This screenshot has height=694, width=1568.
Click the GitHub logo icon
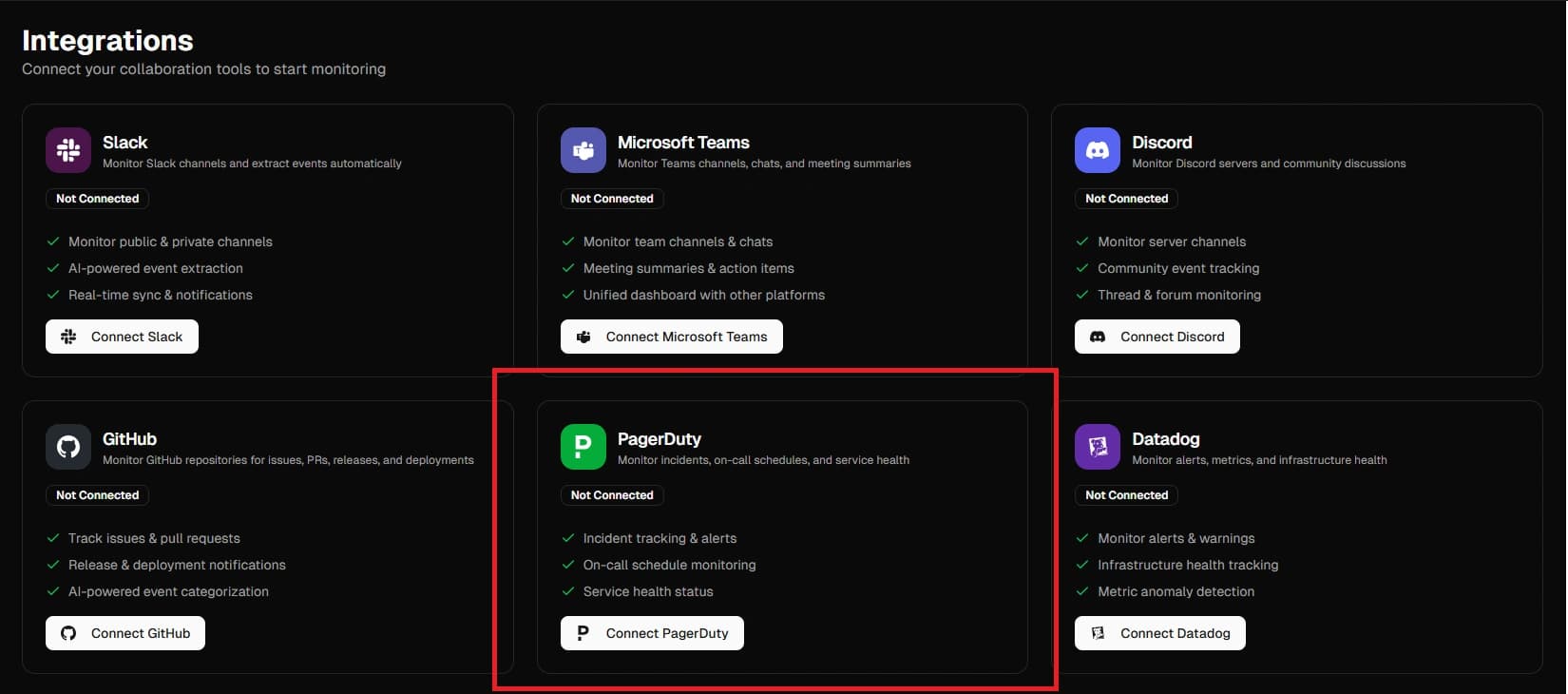coord(68,447)
